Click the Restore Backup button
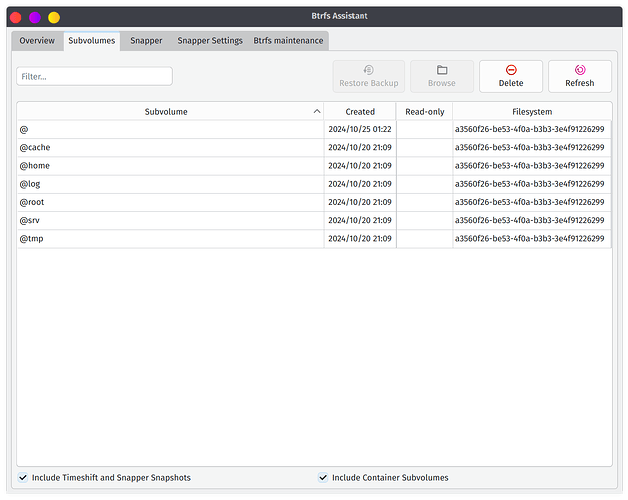The image size is (628, 500). [368, 77]
